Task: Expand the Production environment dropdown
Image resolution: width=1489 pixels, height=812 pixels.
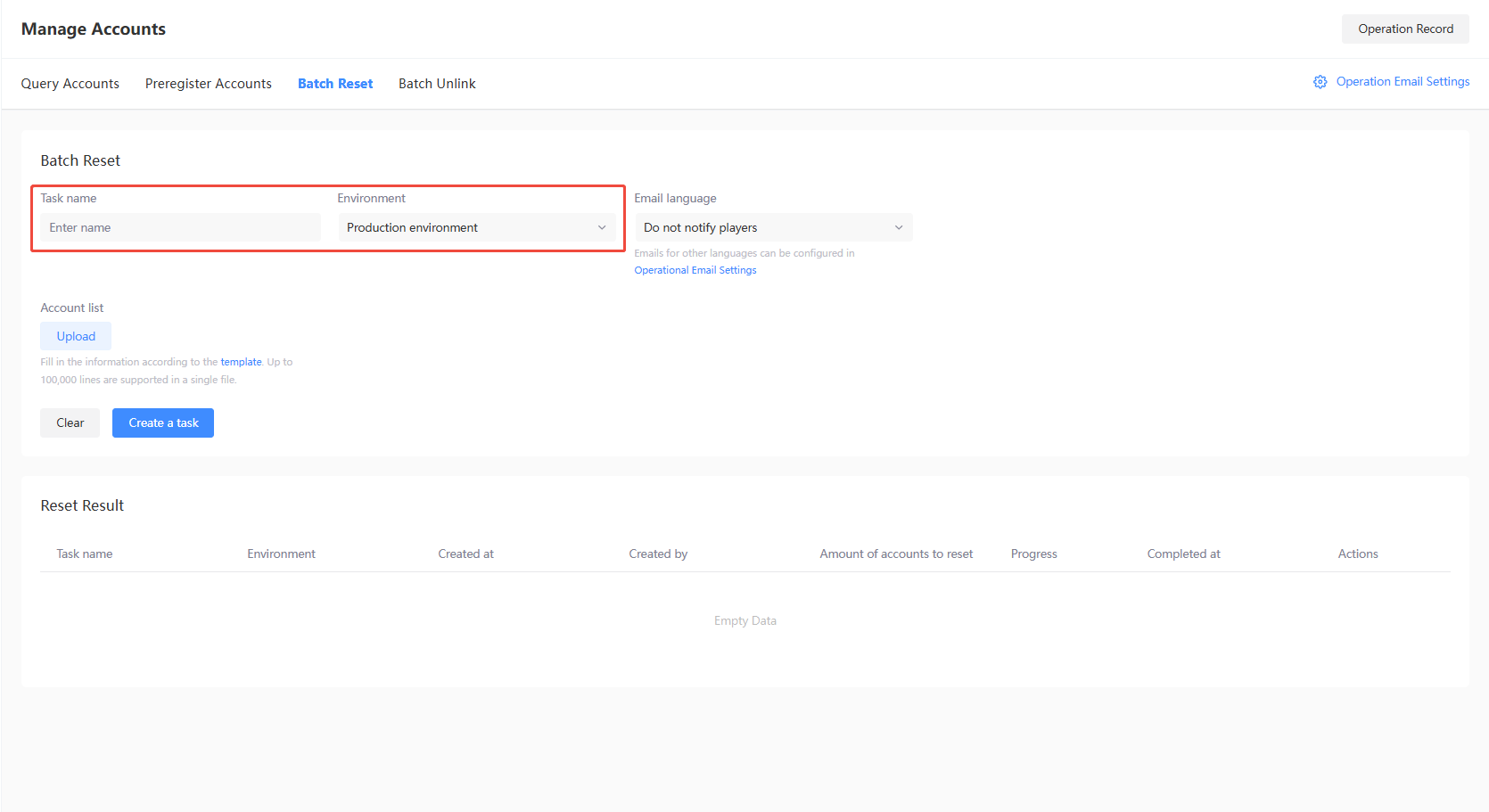Action: click(x=476, y=227)
